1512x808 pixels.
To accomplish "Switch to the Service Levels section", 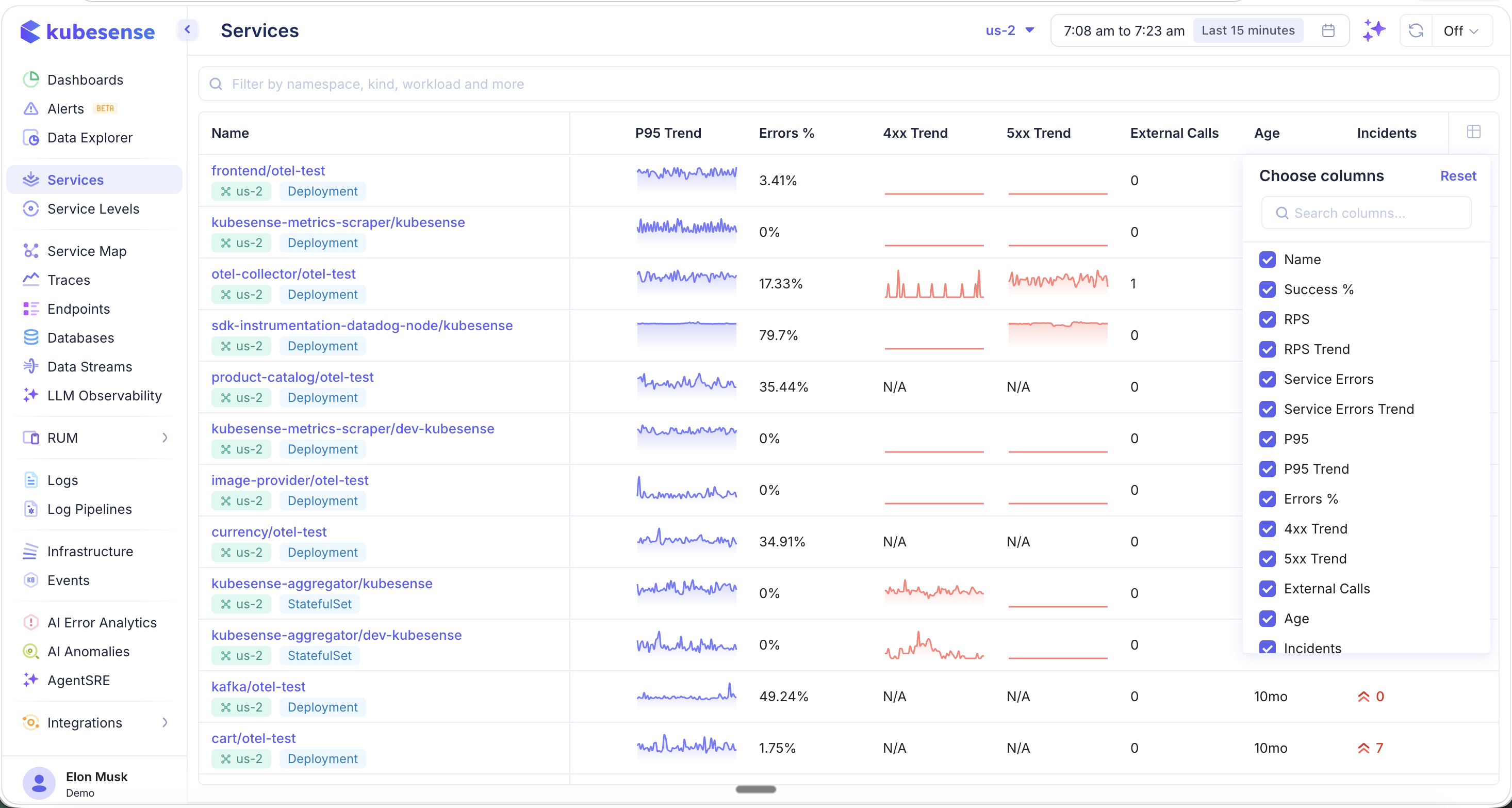I will pos(93,208).
